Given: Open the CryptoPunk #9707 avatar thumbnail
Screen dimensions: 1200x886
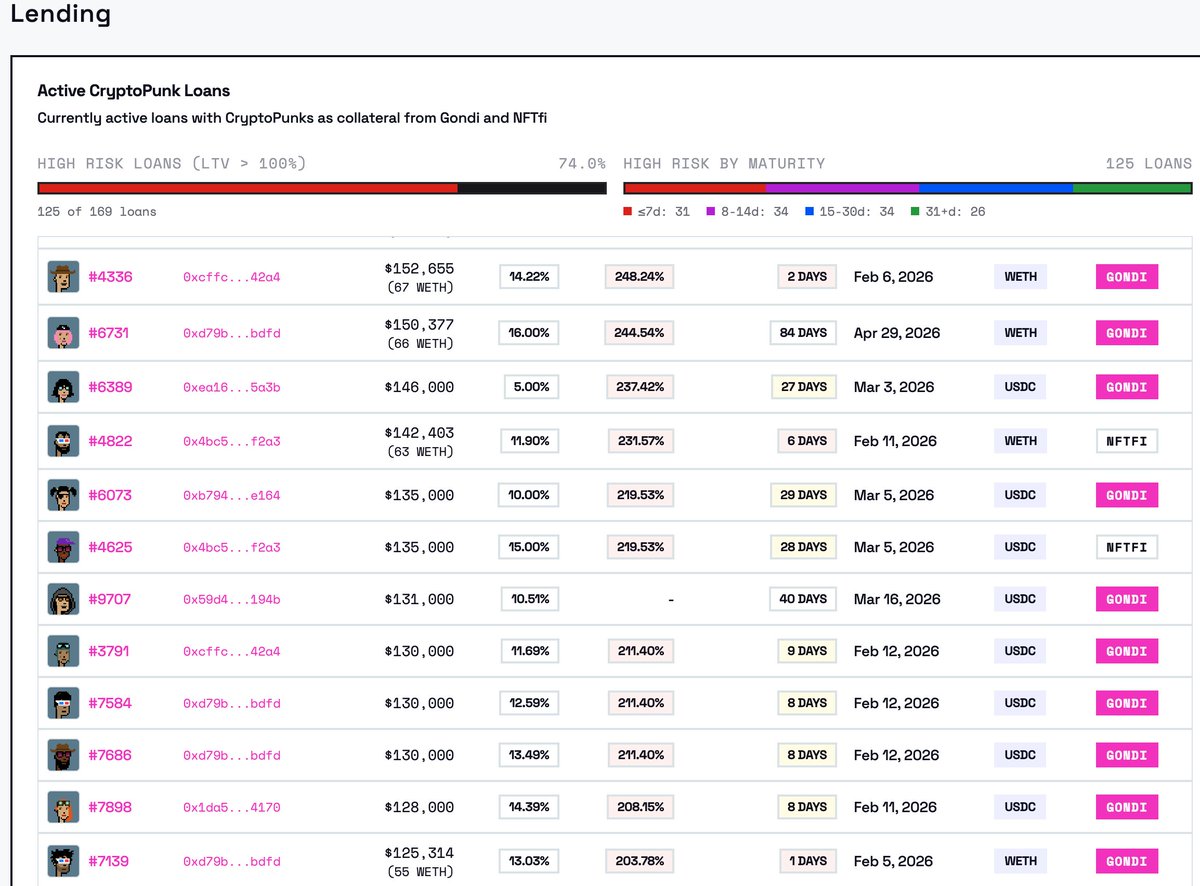Looking at the screenshot, I should (x=63, y=599).
